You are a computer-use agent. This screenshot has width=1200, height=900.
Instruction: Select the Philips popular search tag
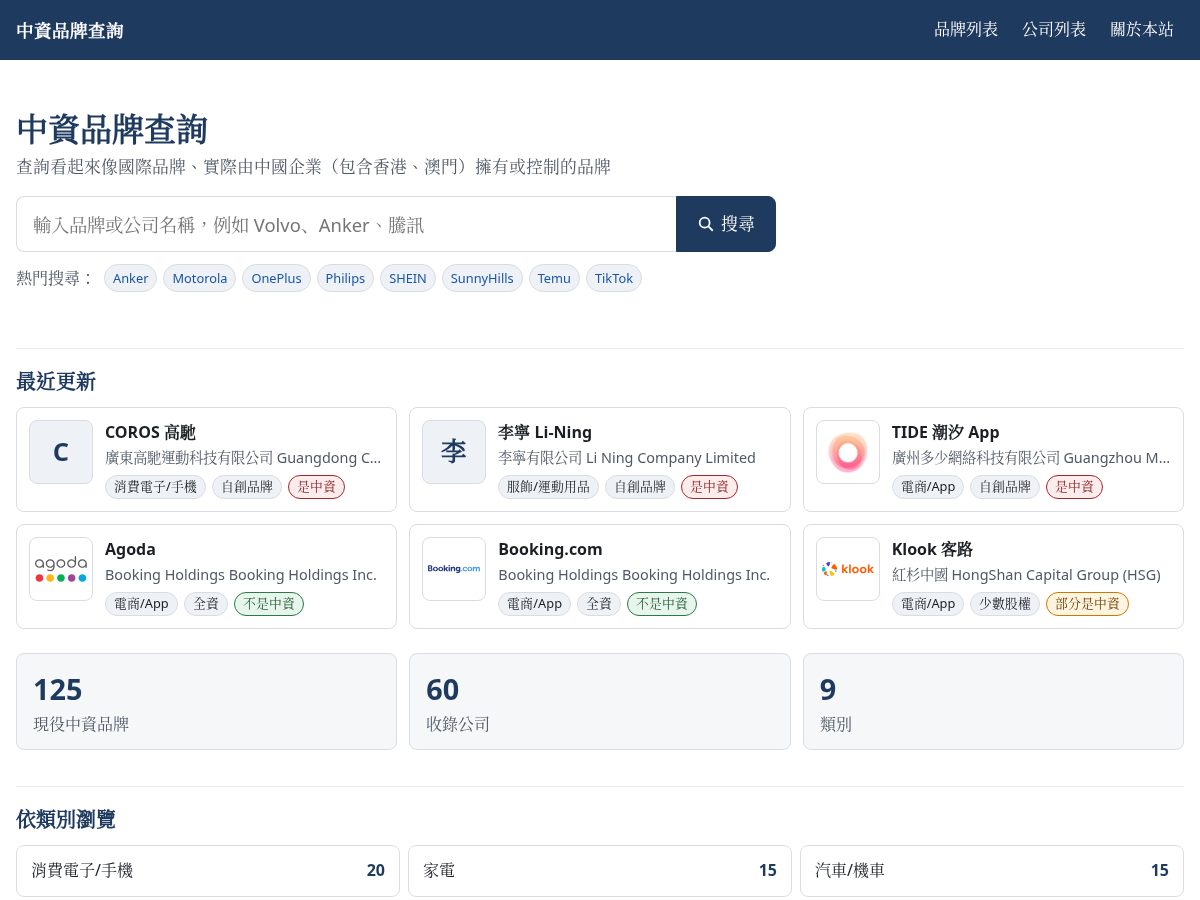345,278
